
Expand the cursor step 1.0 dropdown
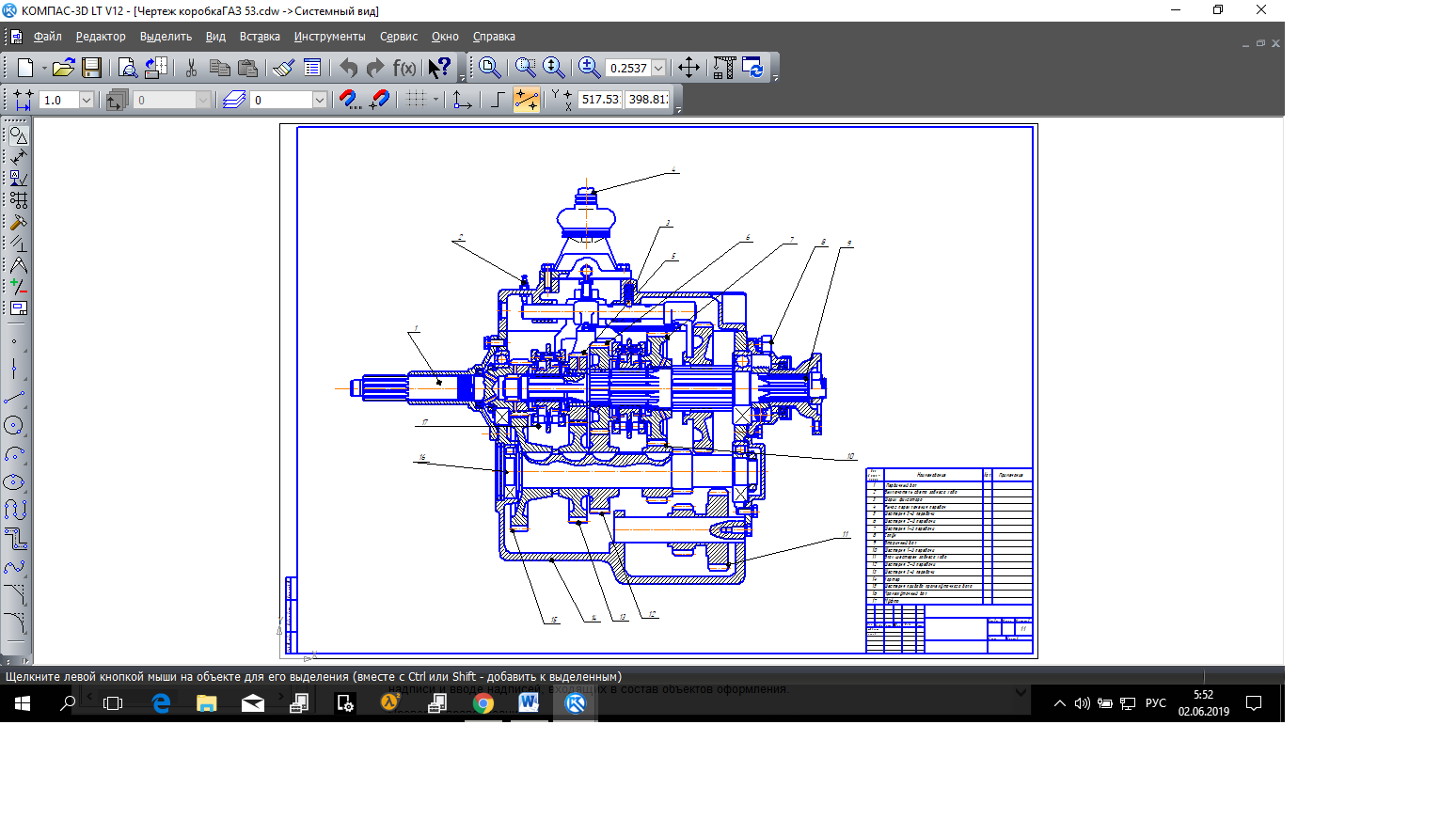point(87,100)
